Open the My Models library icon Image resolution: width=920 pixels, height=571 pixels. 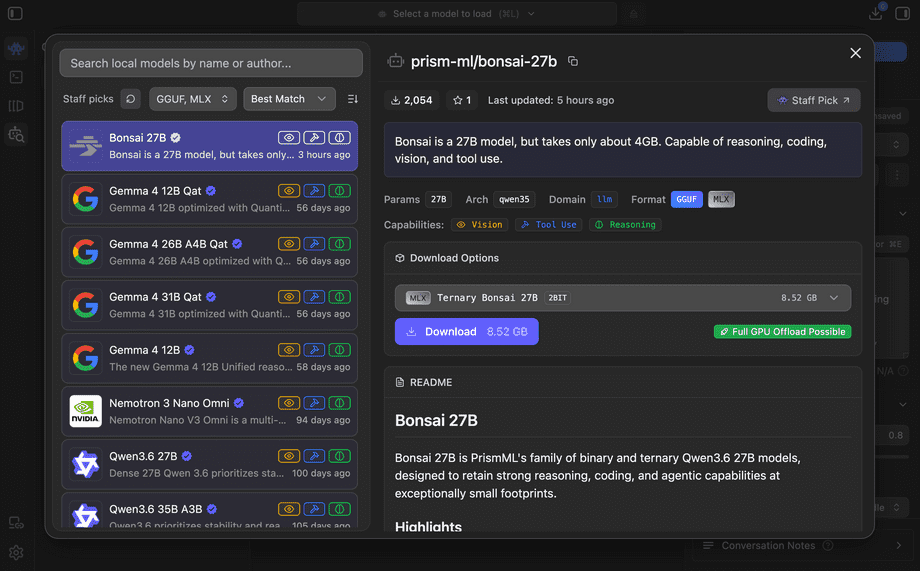[16, 106]
